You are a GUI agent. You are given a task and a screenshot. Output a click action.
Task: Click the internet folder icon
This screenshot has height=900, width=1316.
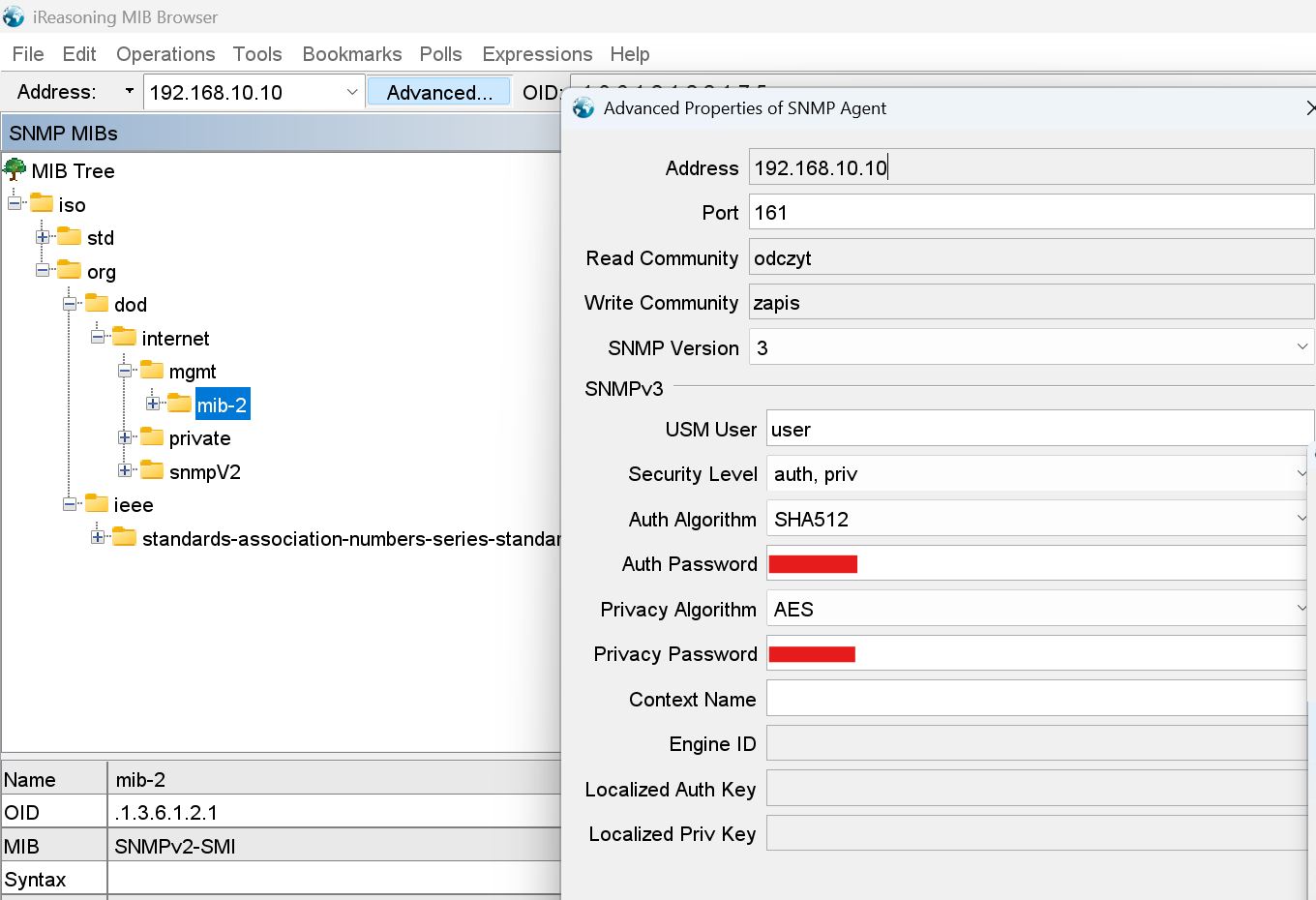coord(124,337)
